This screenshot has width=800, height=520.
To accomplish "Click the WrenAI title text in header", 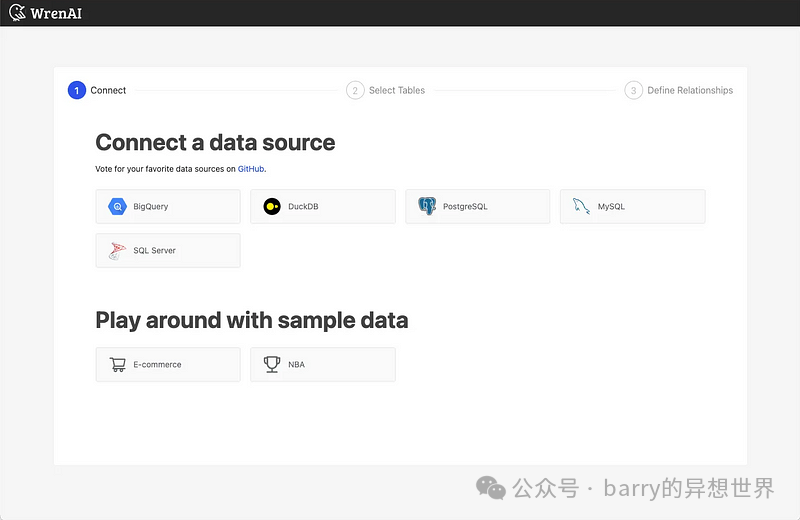I will [56, 13].
